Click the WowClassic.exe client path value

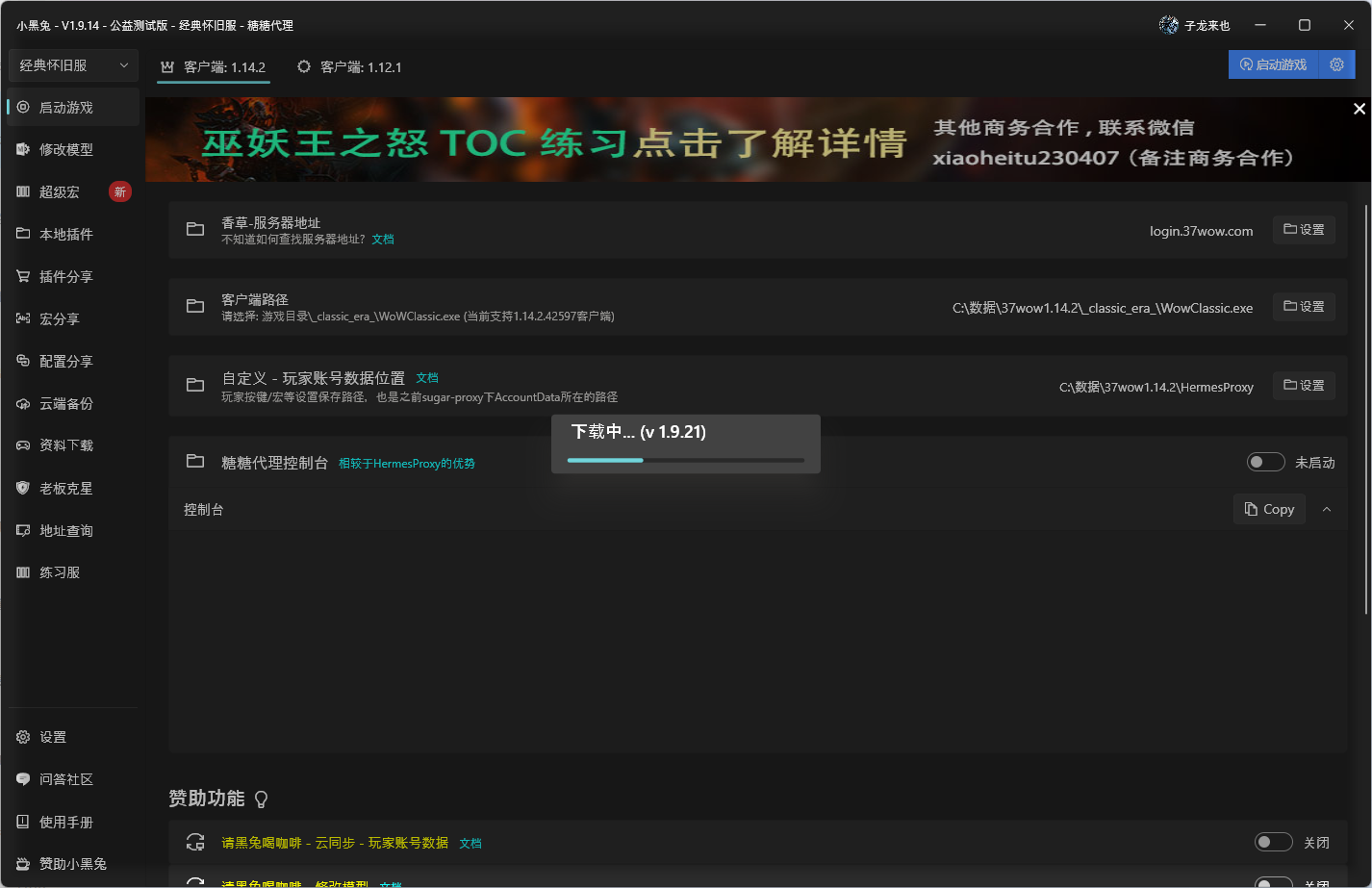[1103, 308]
